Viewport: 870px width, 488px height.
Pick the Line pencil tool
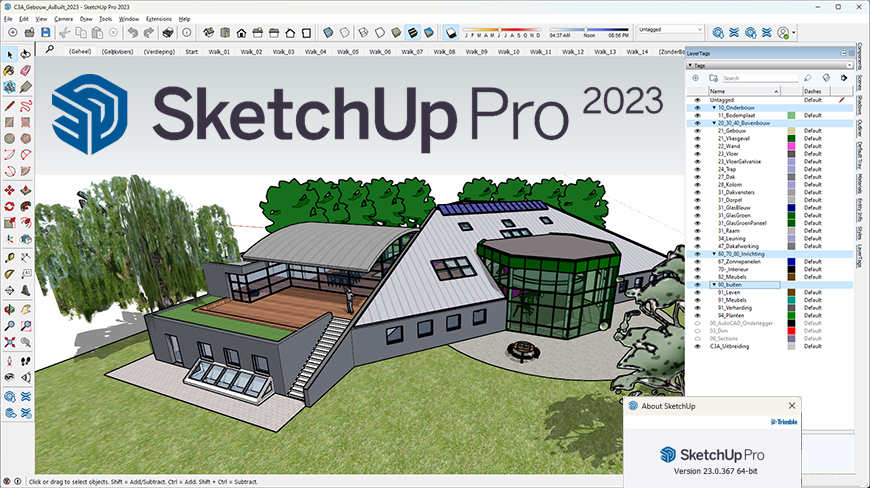tap(9, 105)
